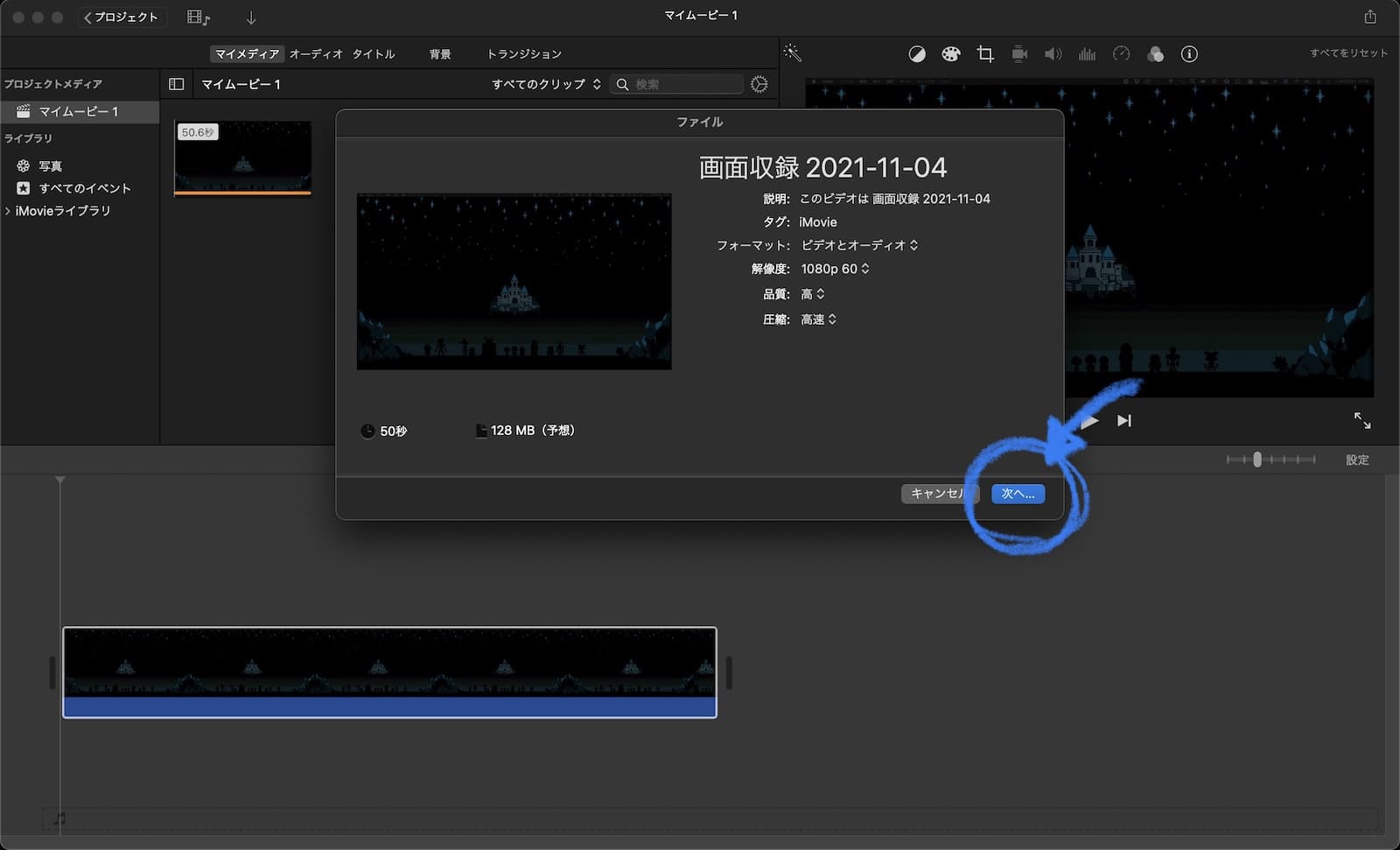
Task: Open the 品質 dropdown
Action: (813, 294)
